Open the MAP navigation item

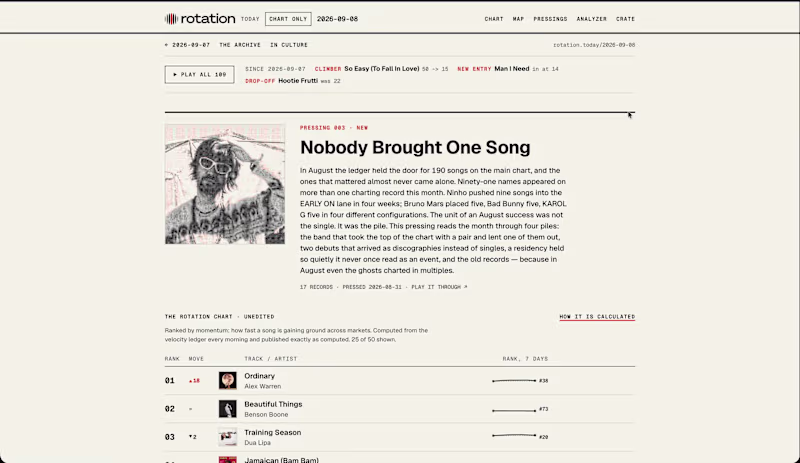point(518,19)
